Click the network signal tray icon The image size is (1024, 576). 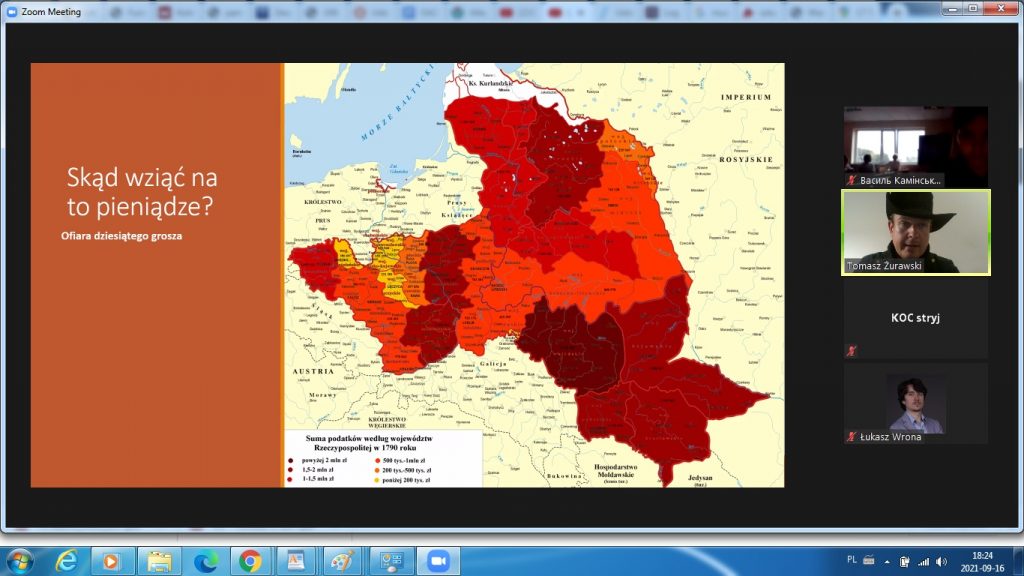pyautogui.click(x=922, y=561)
